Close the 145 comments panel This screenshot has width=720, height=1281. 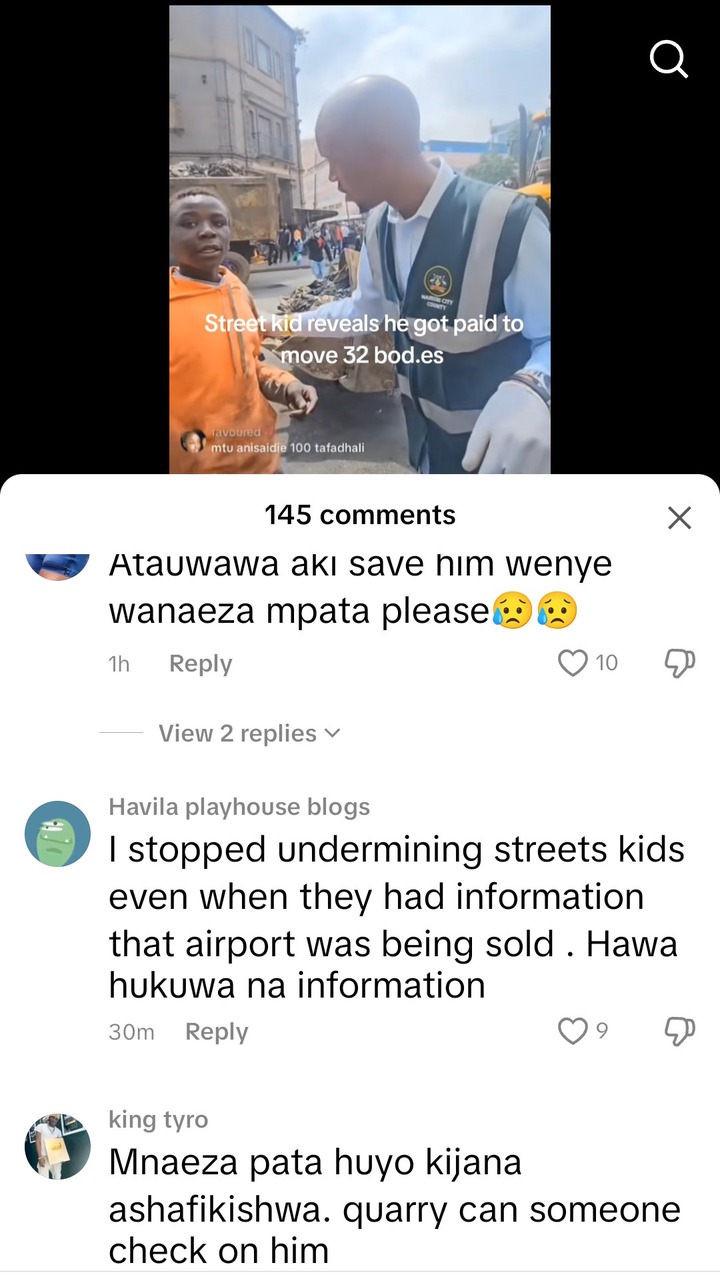[x=679, y=517]
